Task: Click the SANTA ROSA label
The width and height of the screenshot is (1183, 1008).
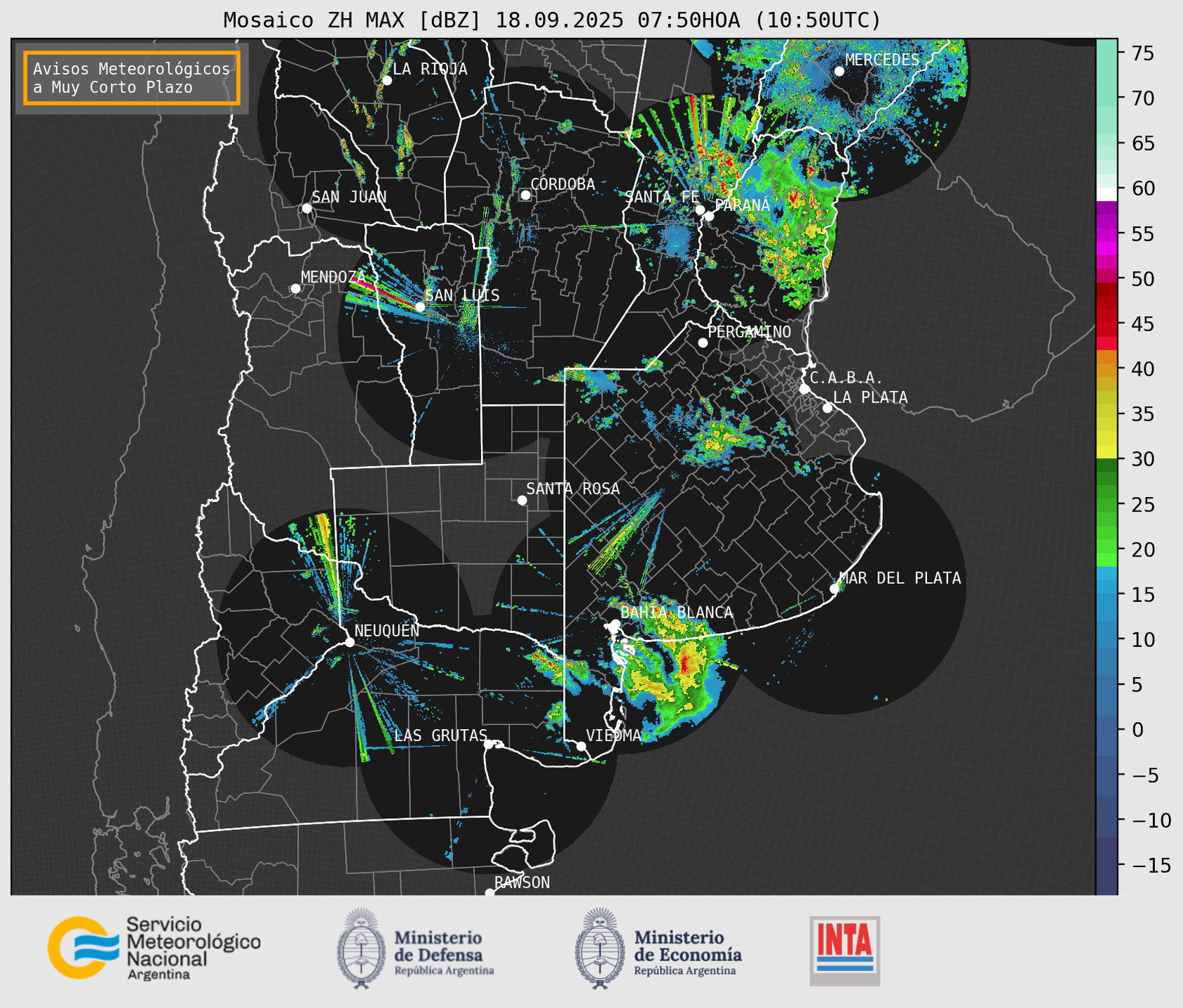Action: 574,489
